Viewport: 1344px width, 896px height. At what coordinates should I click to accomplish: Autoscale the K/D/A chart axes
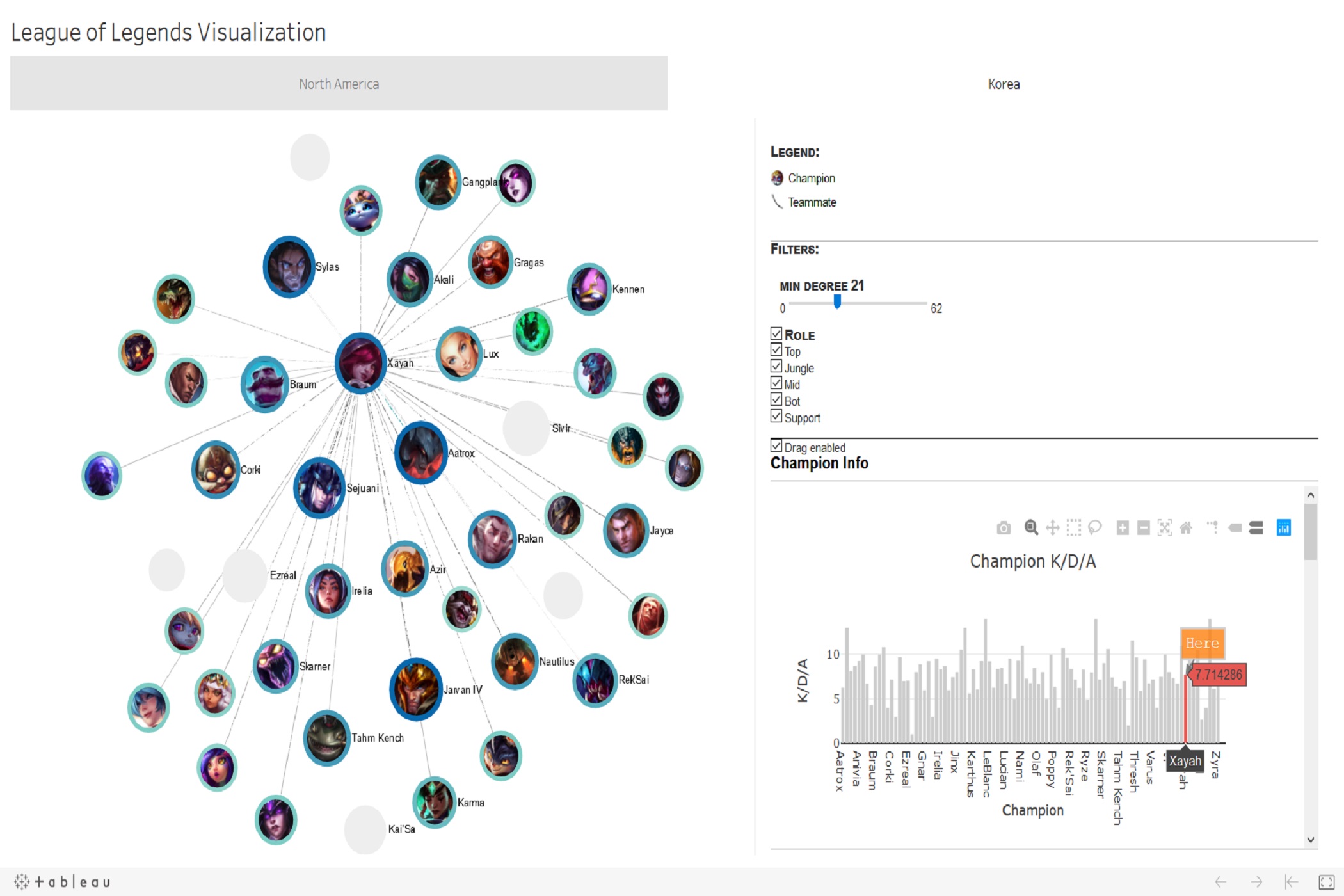tap(1165, 528)
